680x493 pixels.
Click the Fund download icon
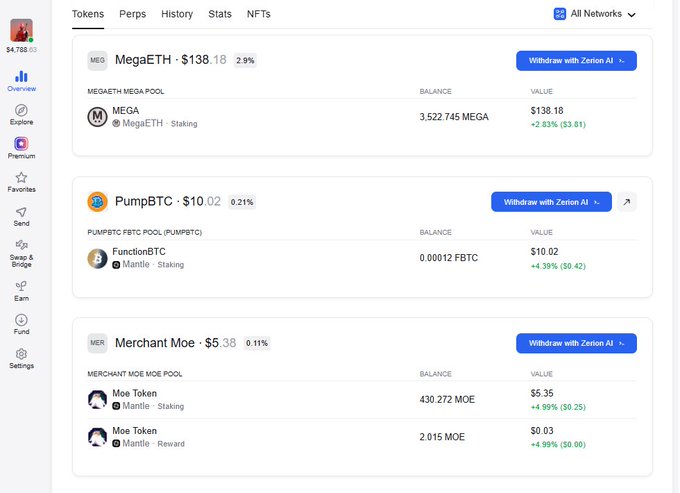21,320
